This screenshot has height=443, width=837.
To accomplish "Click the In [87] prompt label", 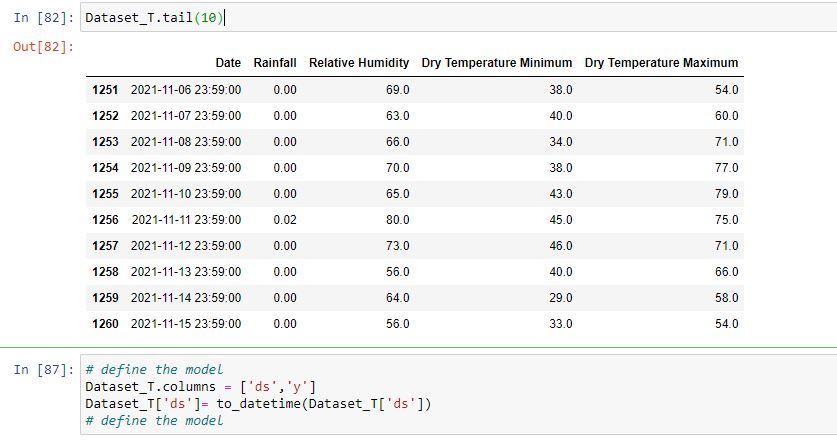I will [x=44, y=369].
